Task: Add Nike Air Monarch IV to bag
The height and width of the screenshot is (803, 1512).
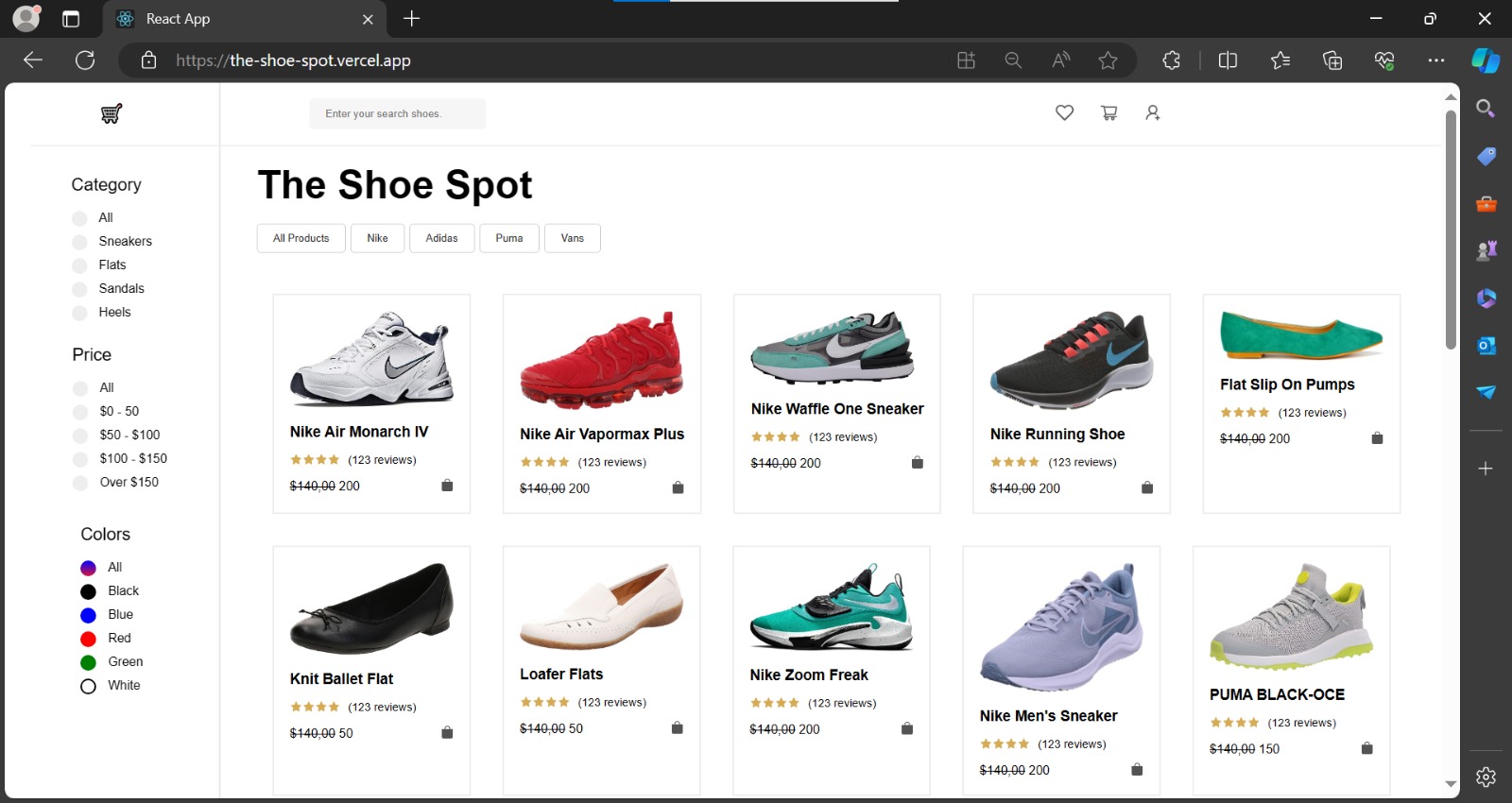Action: point(447,486)
